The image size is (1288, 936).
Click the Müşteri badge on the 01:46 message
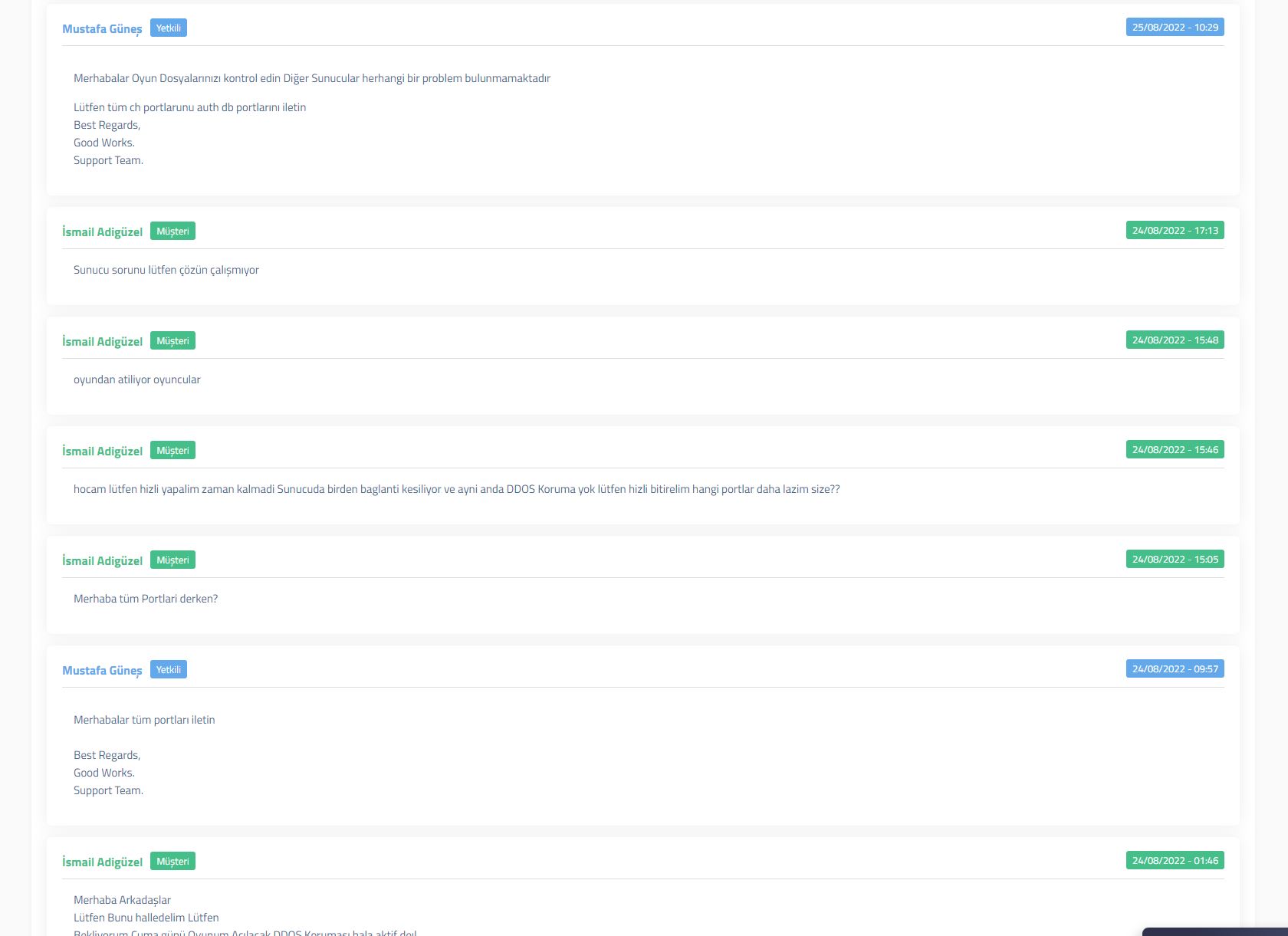172,862
